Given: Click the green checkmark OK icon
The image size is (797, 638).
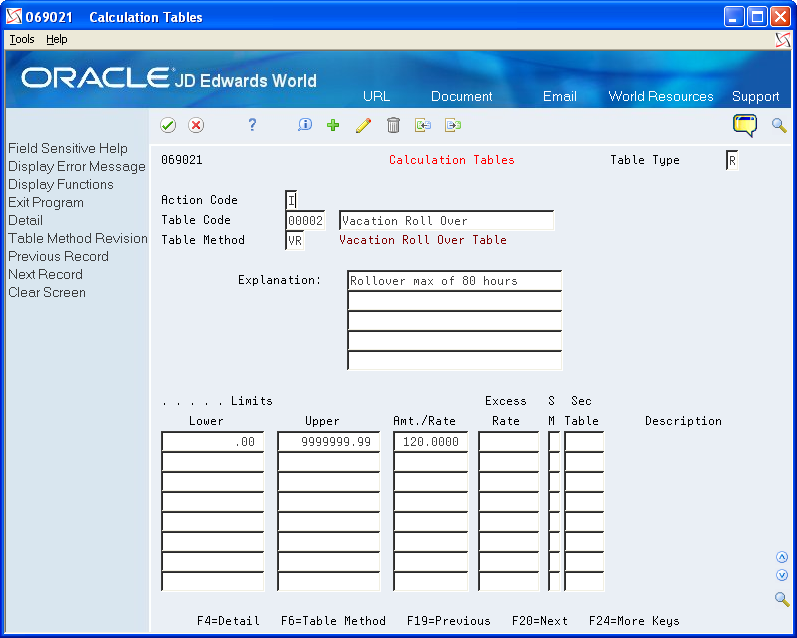Looking at the screenshot, I should point(168,125).
